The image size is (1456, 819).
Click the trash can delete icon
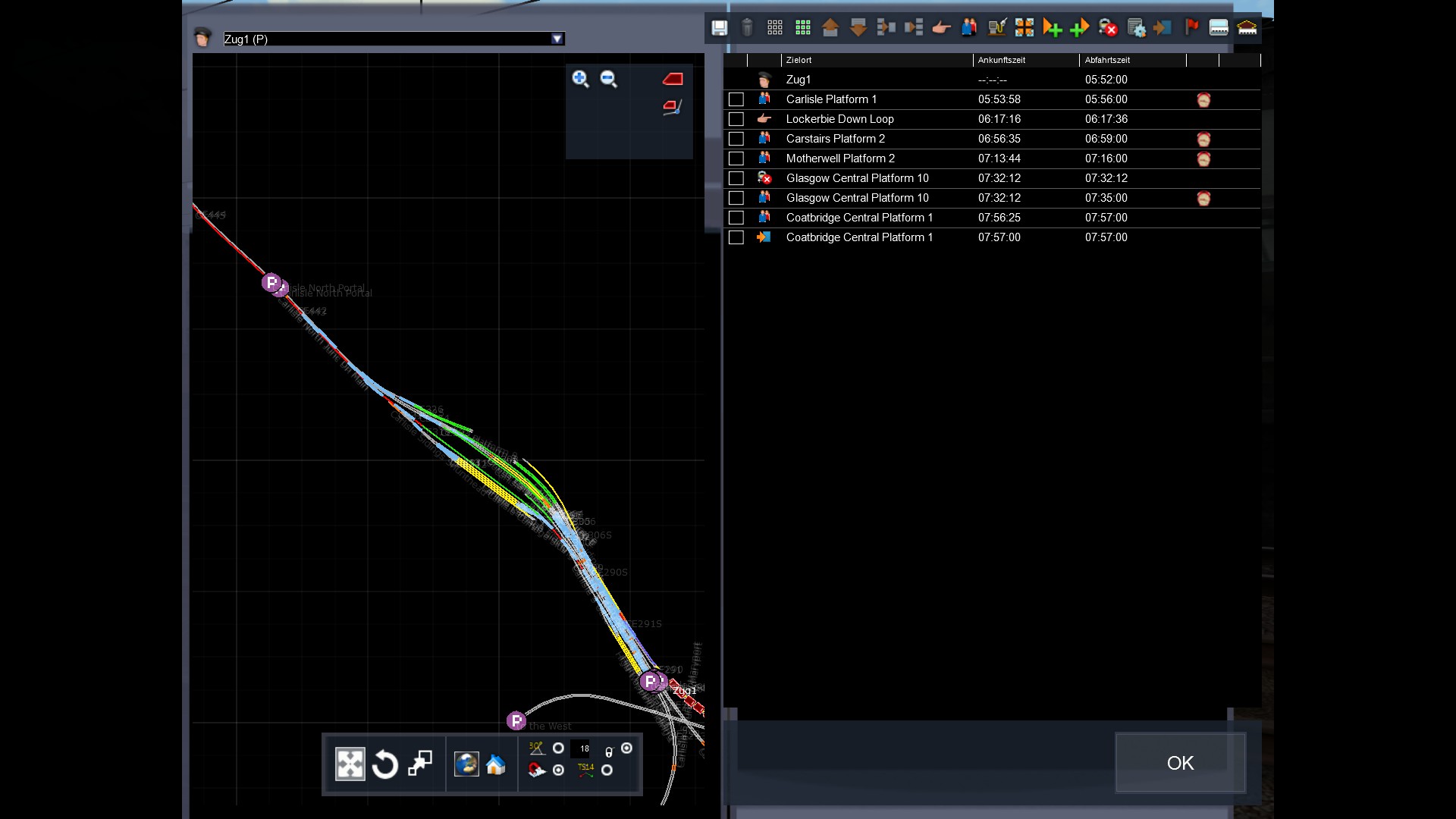[747, 28]
